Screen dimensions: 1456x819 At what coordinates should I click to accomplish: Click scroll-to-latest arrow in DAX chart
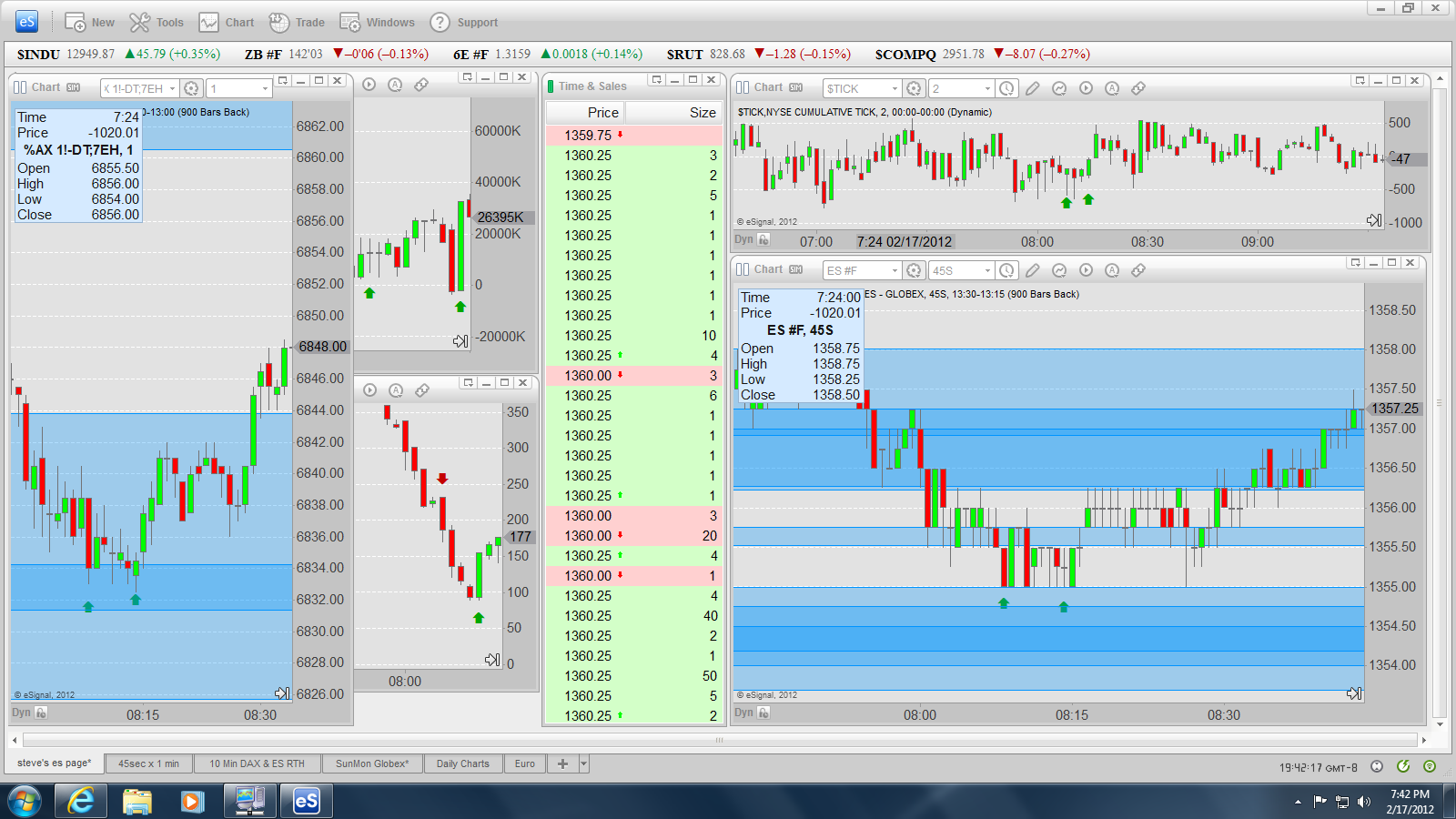282,693
